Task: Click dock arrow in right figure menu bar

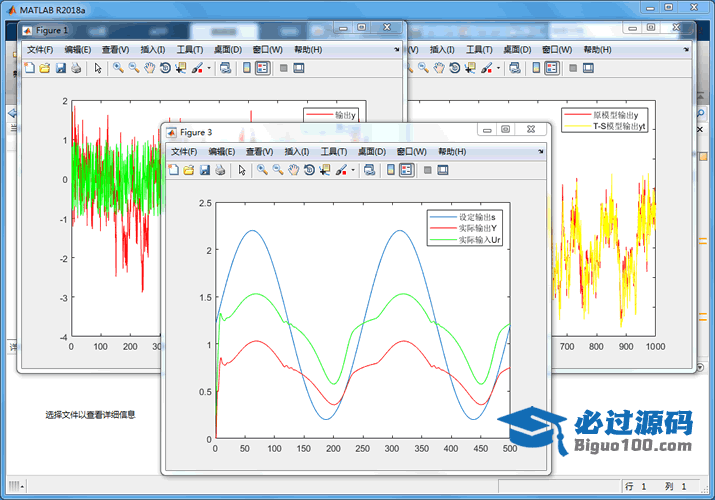Action: (686, 49)
